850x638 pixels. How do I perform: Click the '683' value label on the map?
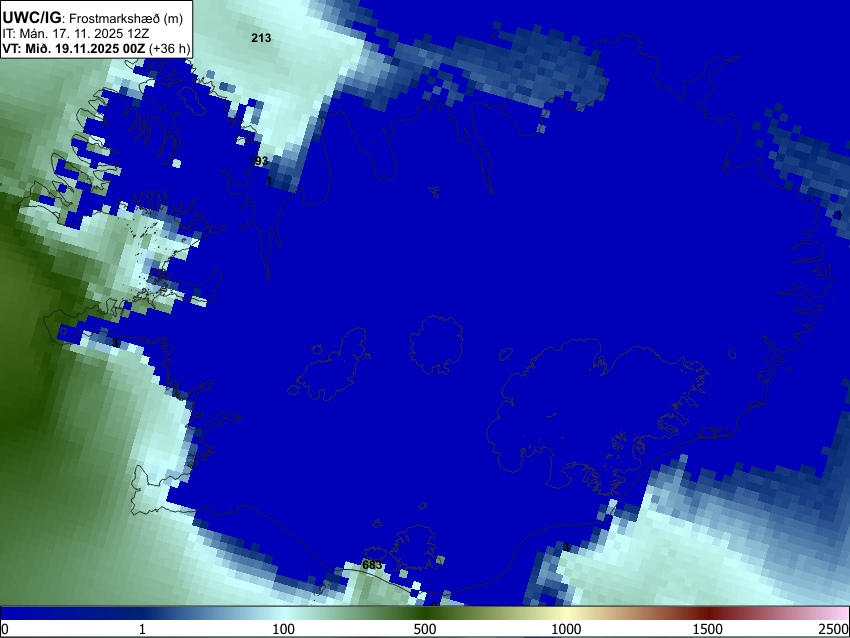click(x=372, y=565)
